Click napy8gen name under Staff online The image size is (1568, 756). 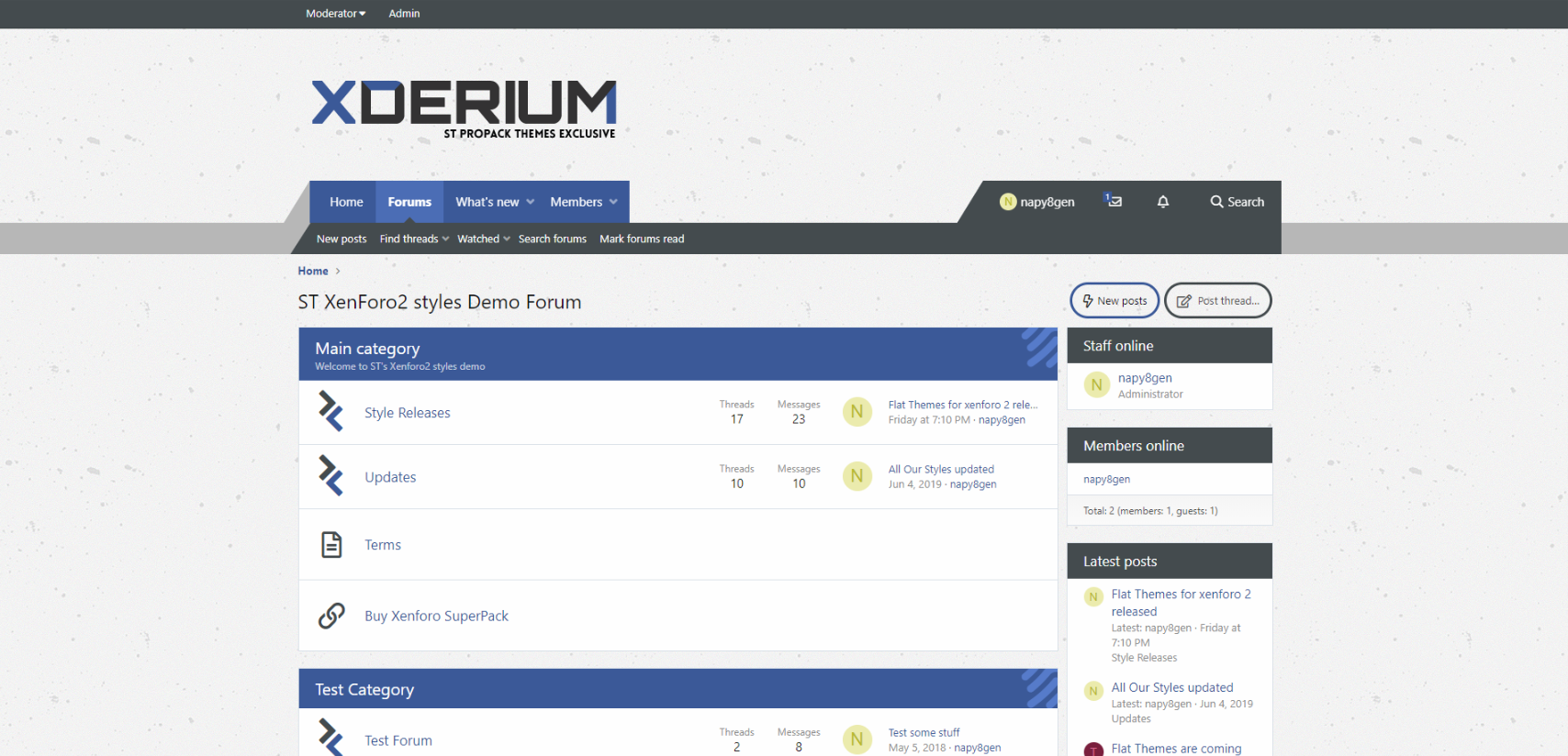tap(1145, 378)
